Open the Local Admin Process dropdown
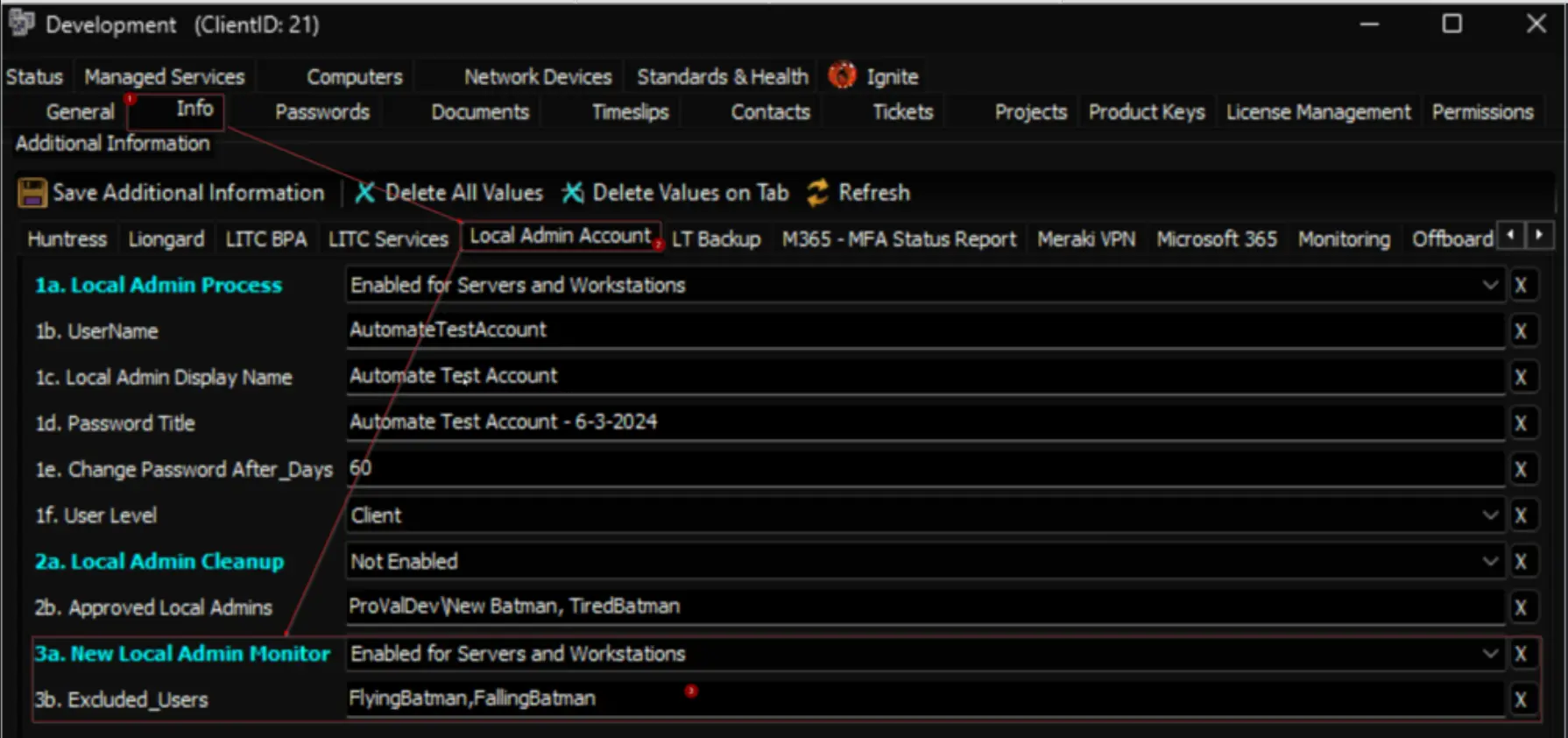Viewport: 1568px width, 738px height. [x=1490, y=286]
